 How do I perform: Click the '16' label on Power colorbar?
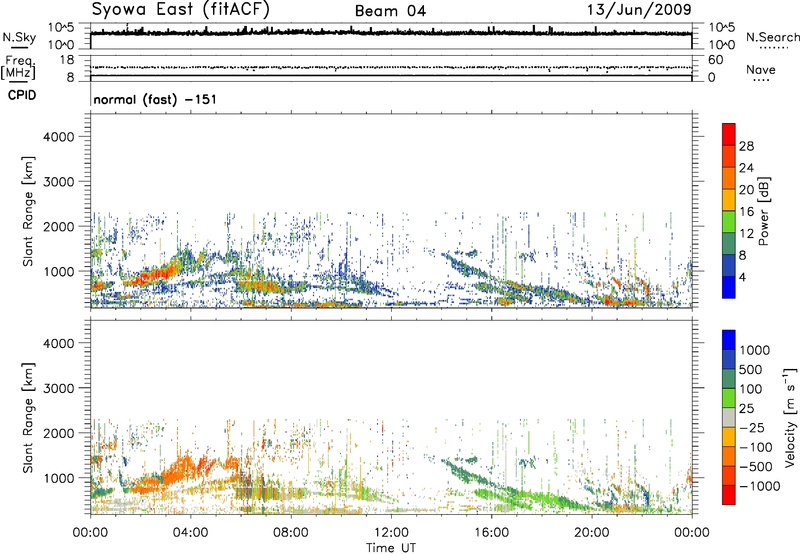746,212
